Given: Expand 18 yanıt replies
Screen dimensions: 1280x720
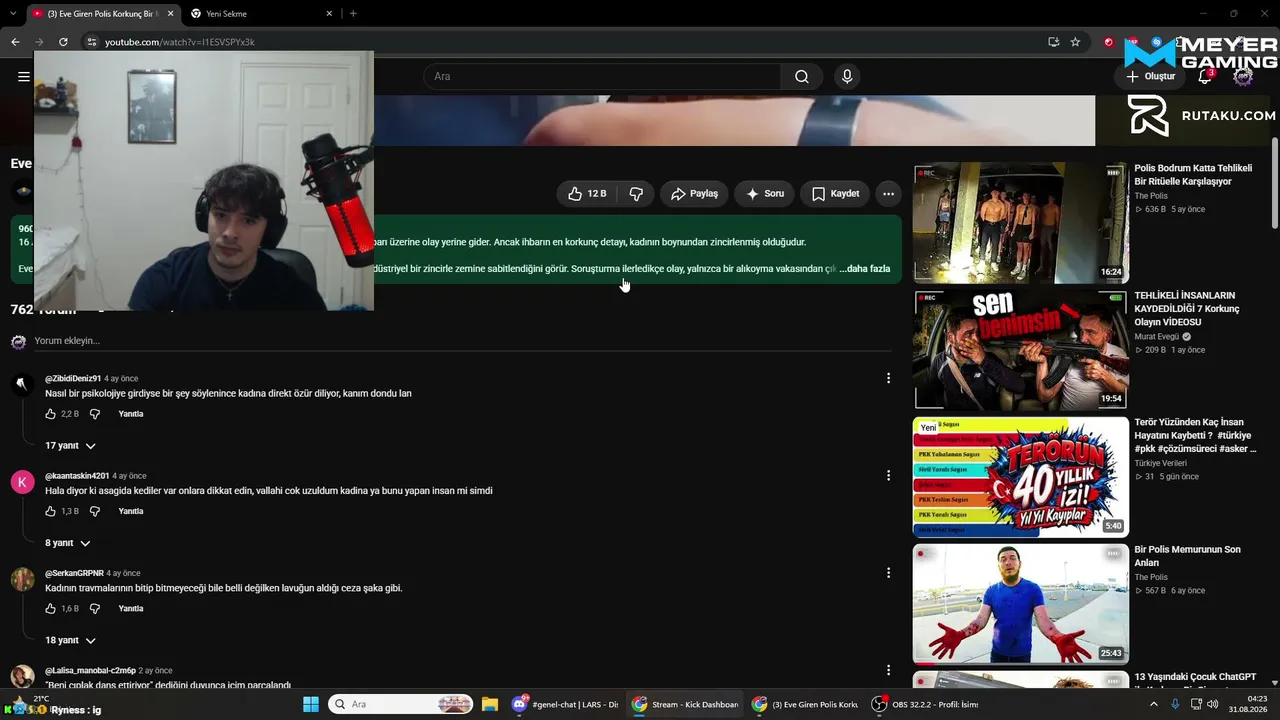Looking at the screenshot, I should (x=70, y=640).
